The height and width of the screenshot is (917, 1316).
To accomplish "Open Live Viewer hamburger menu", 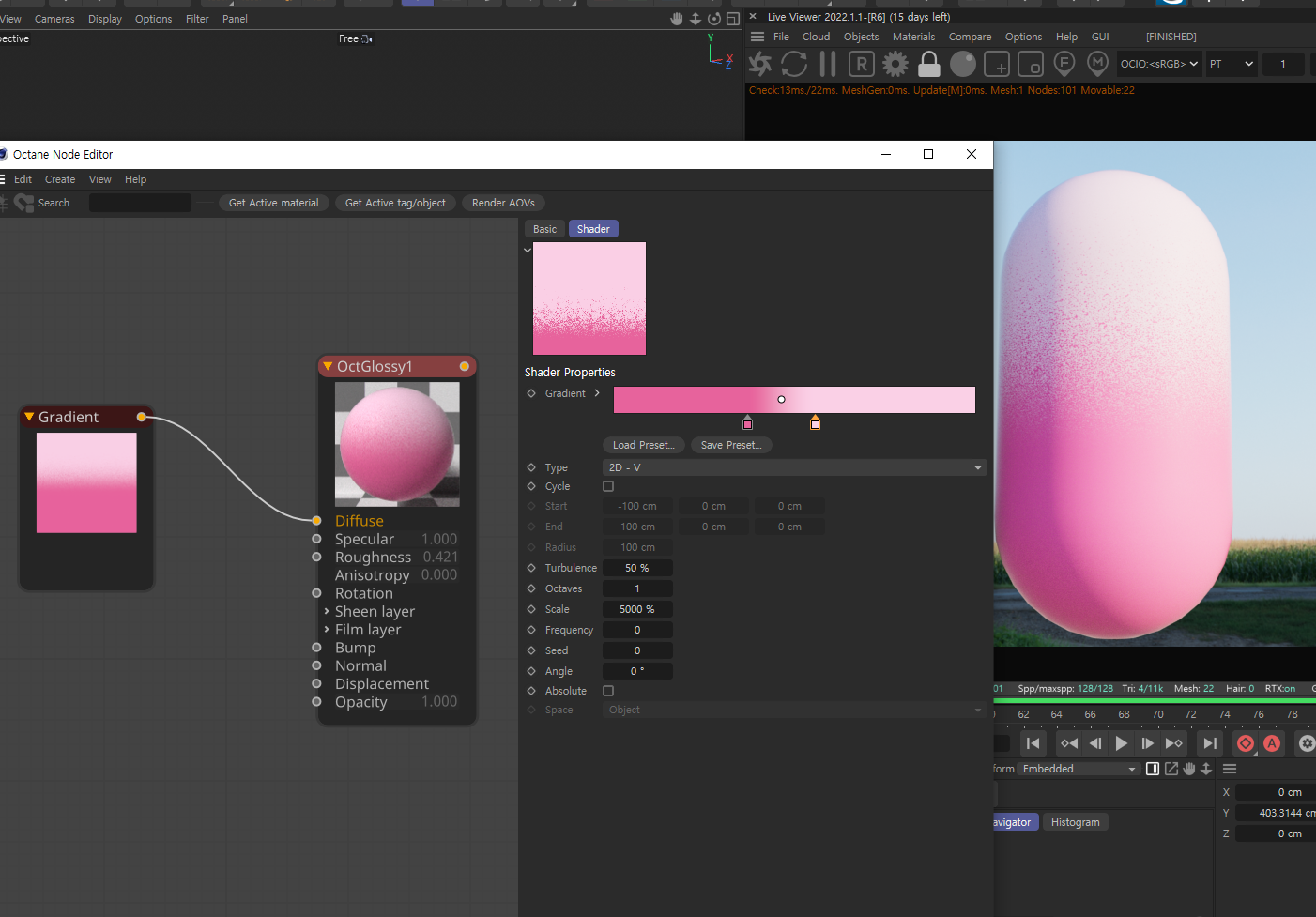I will (757, 37).
